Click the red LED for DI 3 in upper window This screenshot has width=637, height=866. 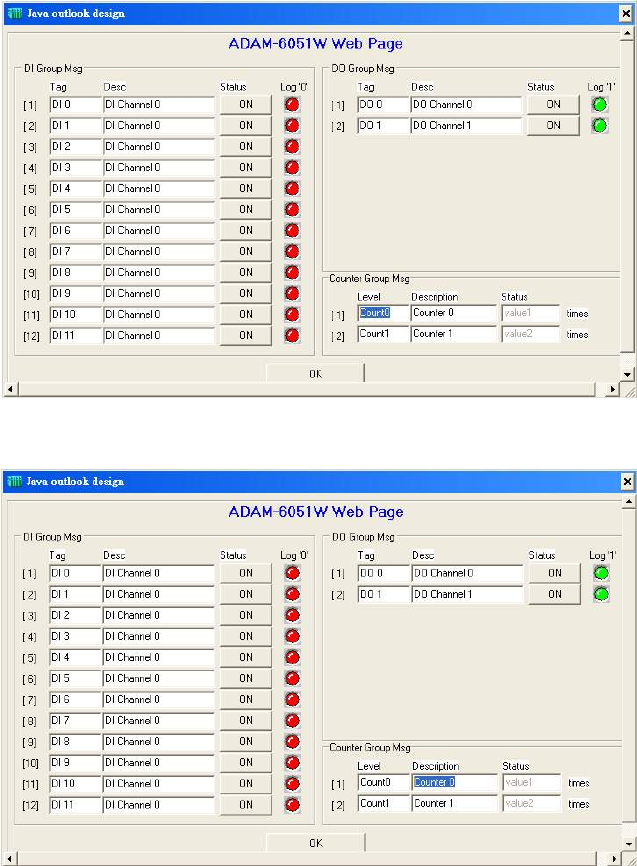(292, 167)
